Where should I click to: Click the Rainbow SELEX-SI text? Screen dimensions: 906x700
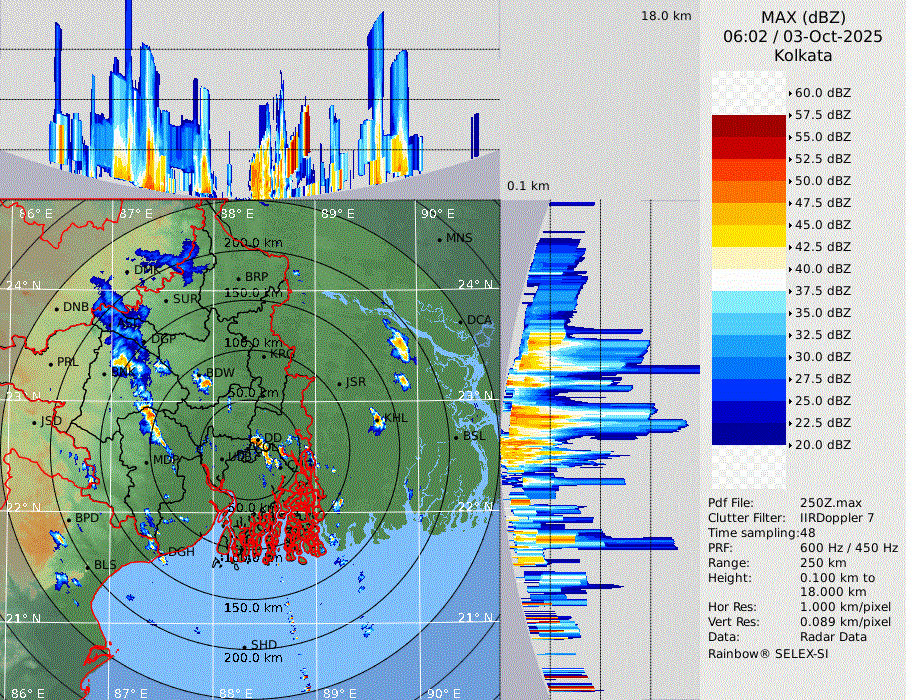coord(767,653)
